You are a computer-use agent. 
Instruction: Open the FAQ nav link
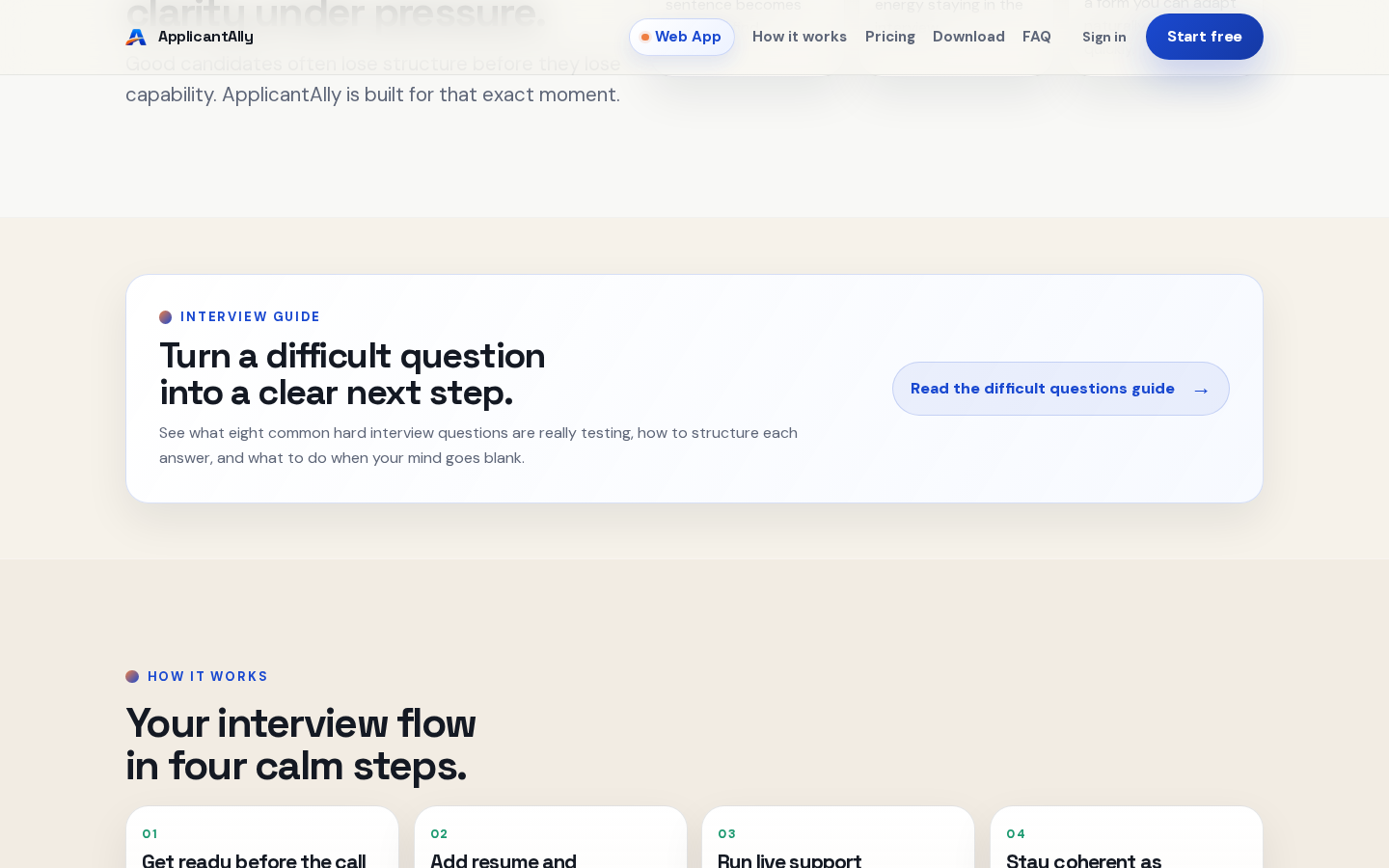click(1037, 37)
